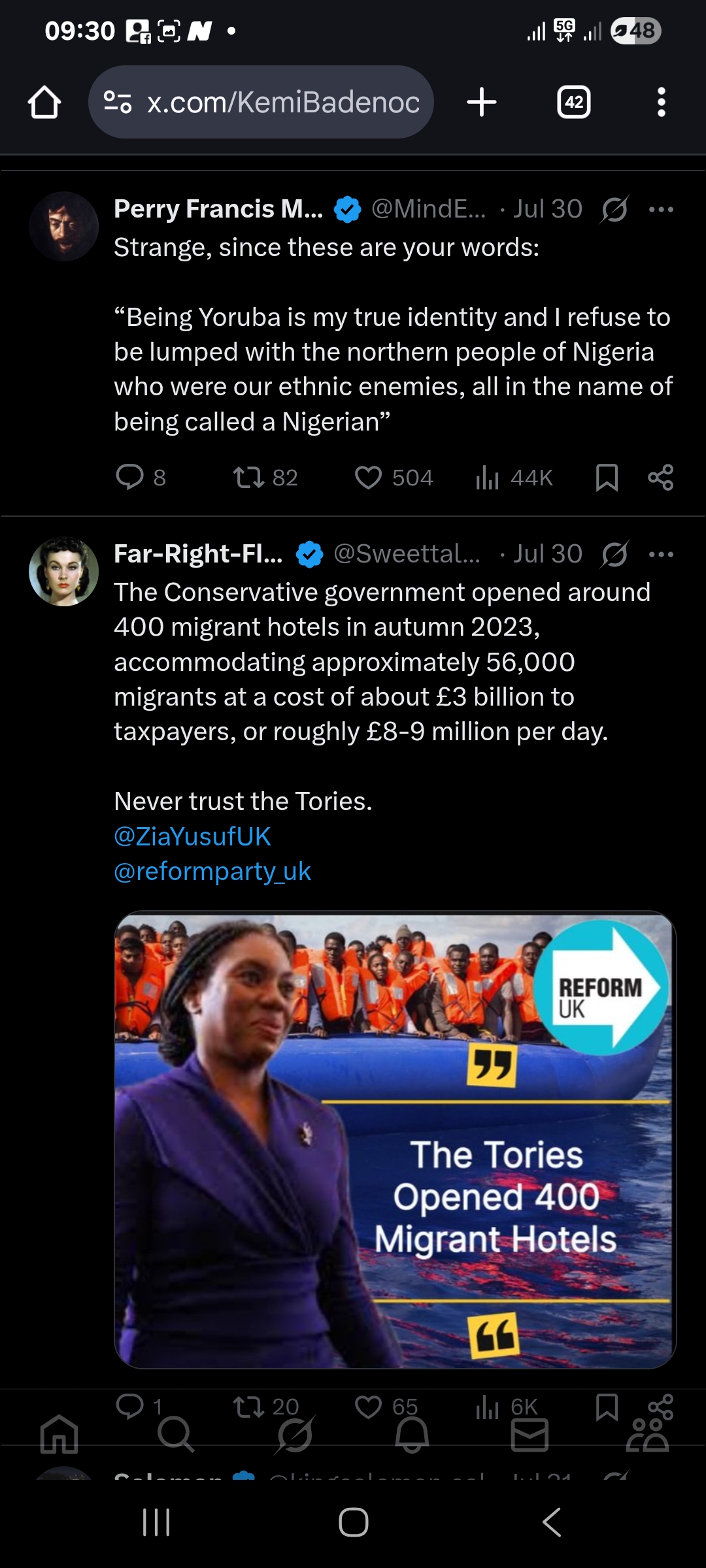Repost the Perry Francis post
The image size is (706, 1568).
[249, 478]
